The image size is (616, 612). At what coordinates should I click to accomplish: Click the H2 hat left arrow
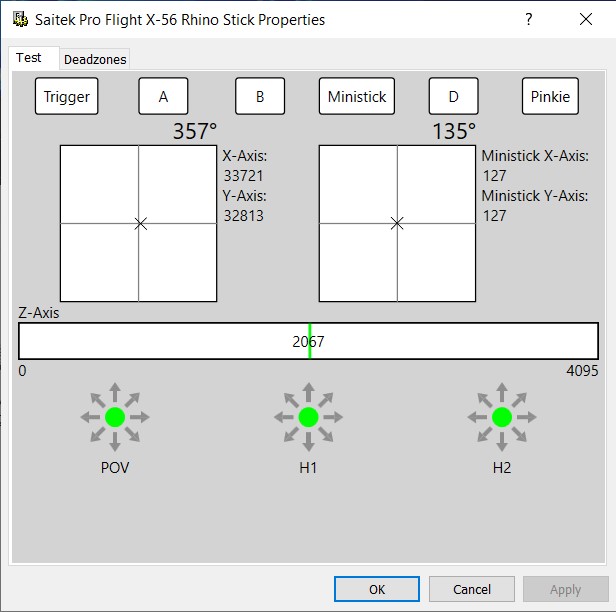click(x=477, y=417)
